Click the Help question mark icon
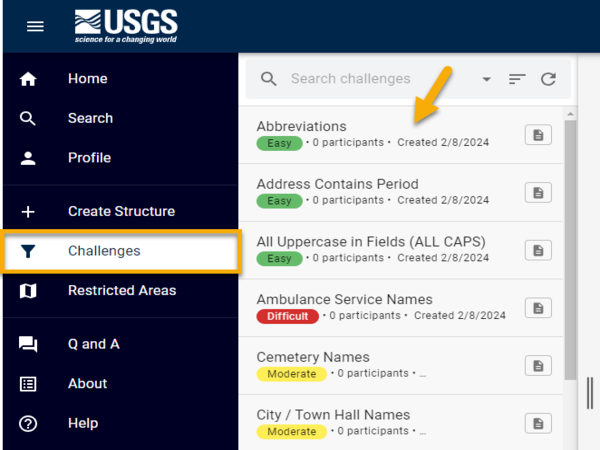 pyautogui.click(x=28, y=424)
